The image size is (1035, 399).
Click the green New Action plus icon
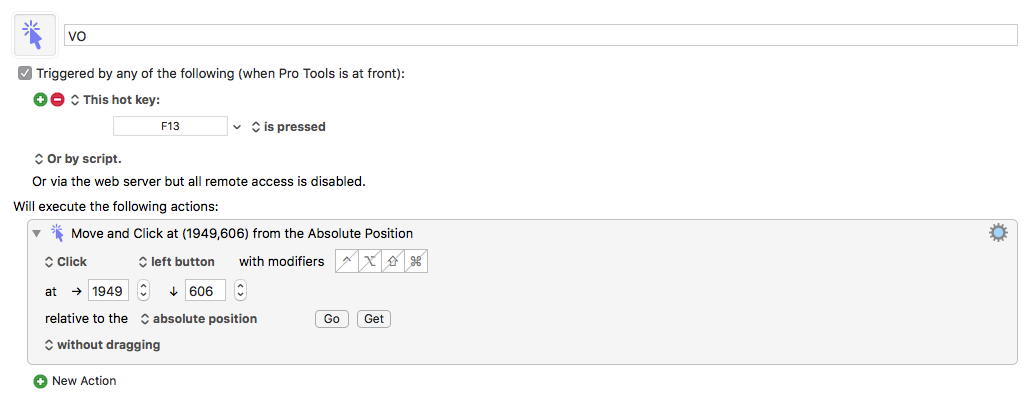pyautogui.click(x=40, y=381)
